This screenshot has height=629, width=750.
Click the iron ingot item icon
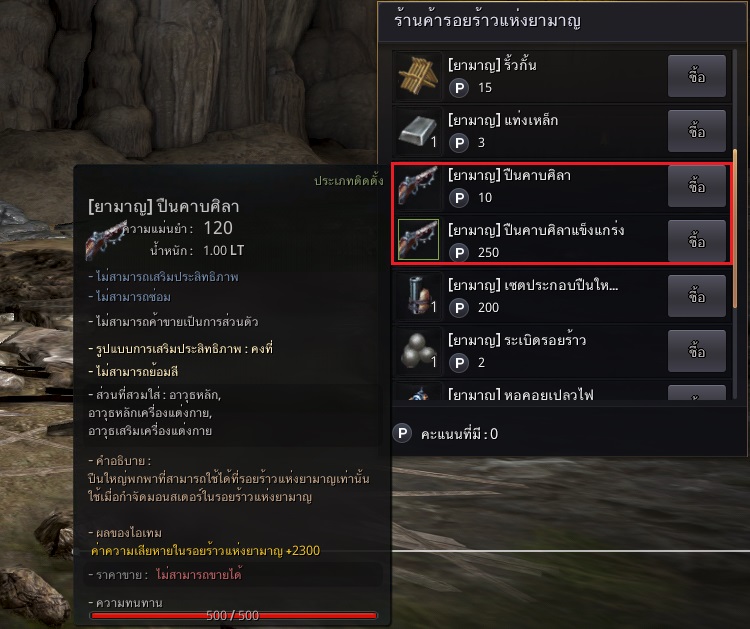coord(418,131)
